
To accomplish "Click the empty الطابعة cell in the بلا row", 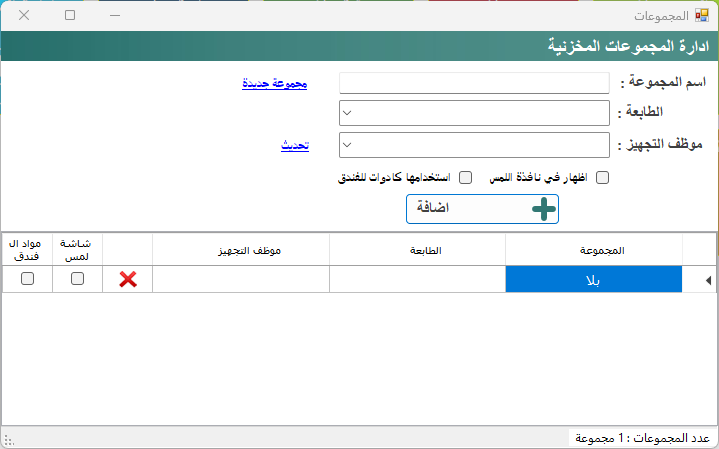I will tap(417, 279).
